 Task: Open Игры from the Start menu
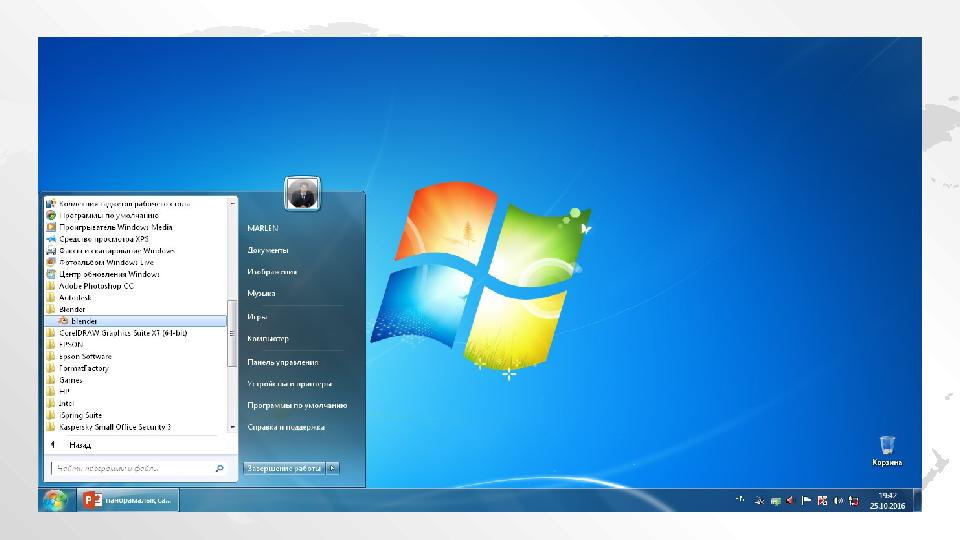tap(257, 317)
